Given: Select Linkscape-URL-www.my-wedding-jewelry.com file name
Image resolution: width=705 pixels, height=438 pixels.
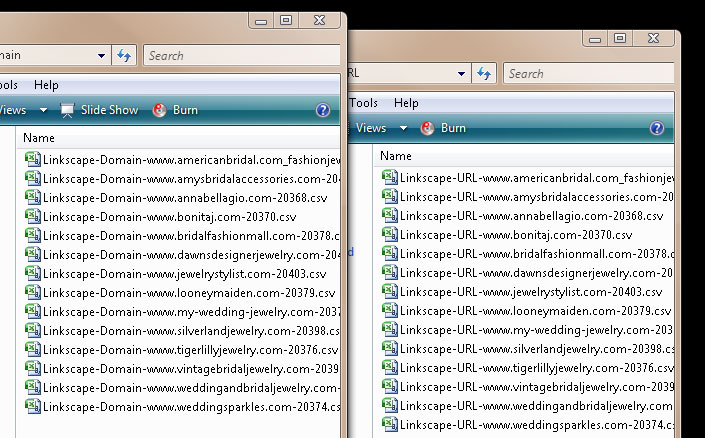Looking at the screenshot, I should 537,330.
